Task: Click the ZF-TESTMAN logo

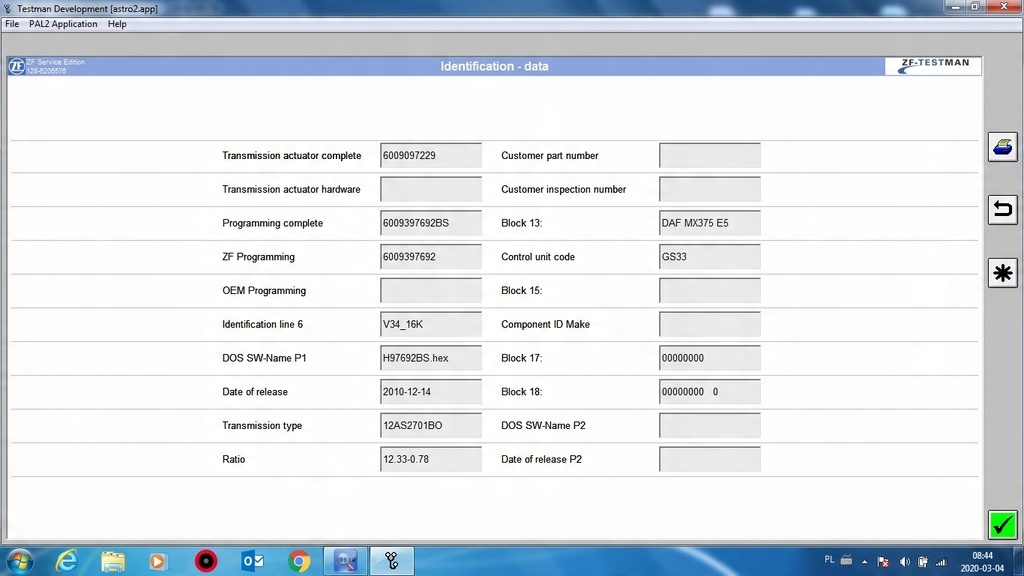Action: (933, 66)
